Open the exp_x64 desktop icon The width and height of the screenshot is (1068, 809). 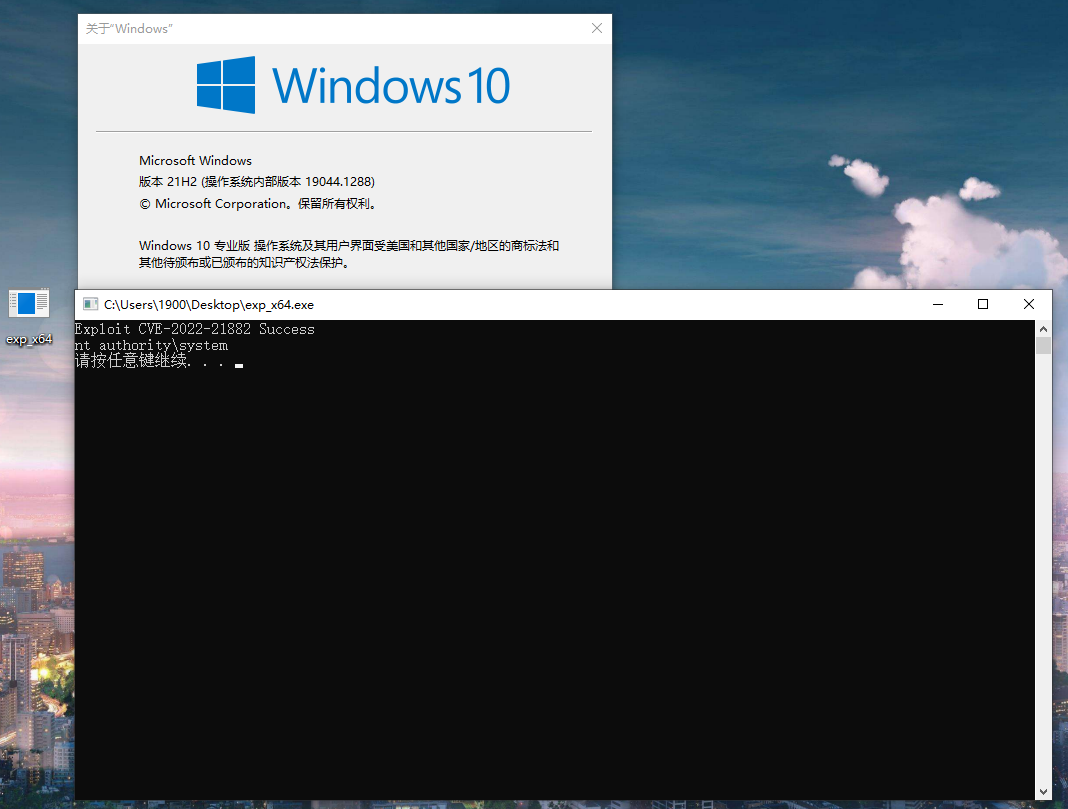(29, 317)
